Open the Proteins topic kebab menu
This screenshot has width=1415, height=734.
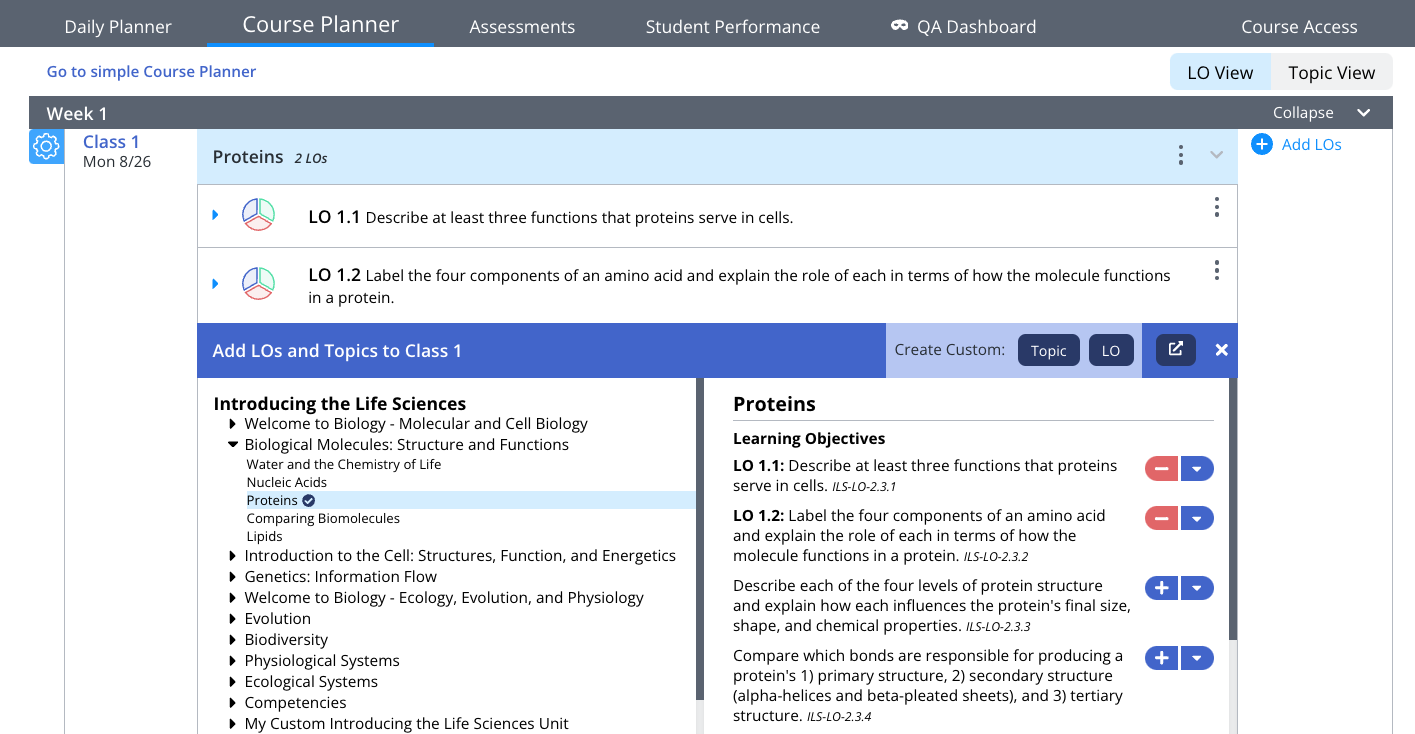tap(1181, 155)
